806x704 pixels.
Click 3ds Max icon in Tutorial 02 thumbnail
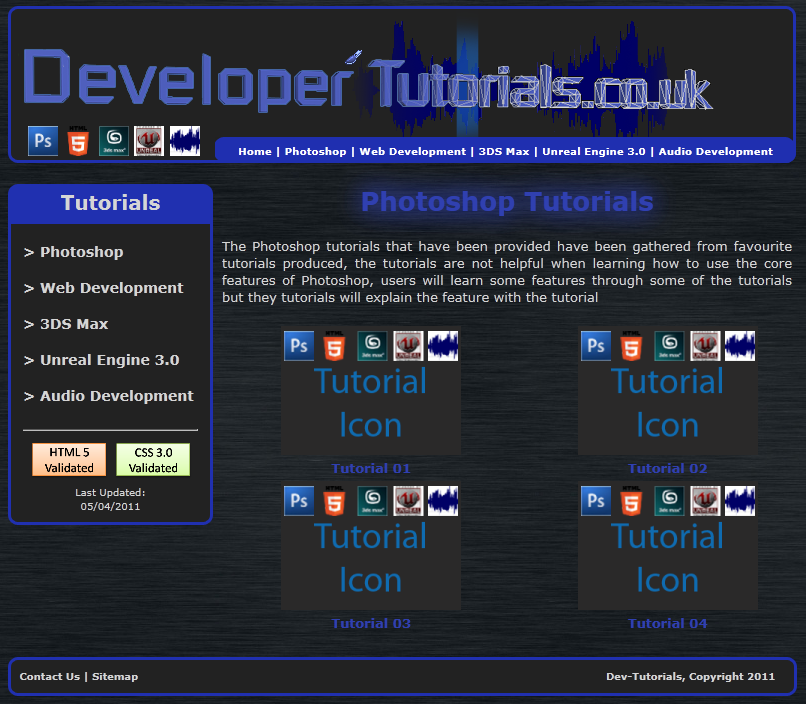tap(669, 346)
